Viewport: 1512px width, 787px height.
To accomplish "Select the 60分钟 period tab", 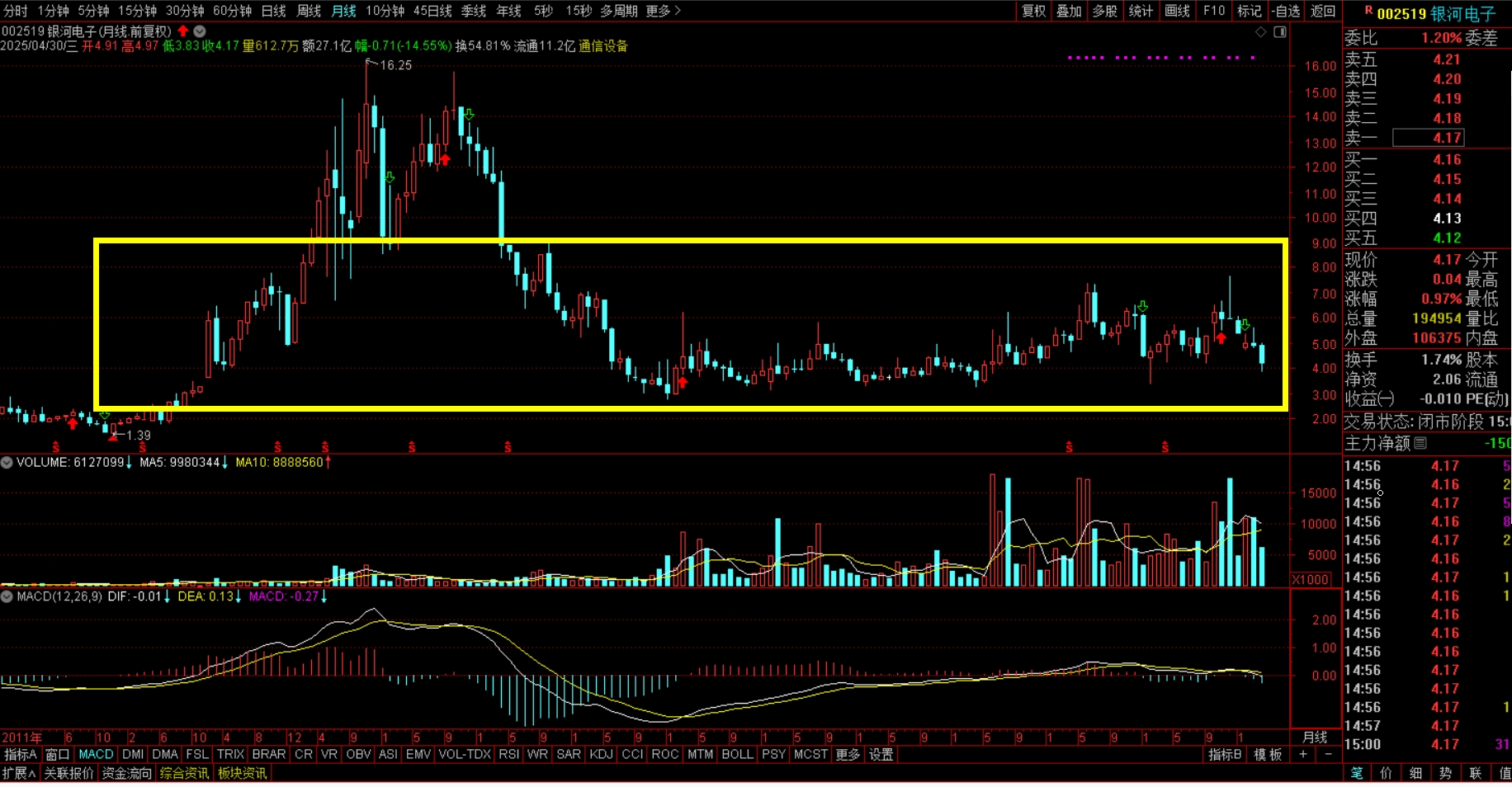I will pos(232,11).
